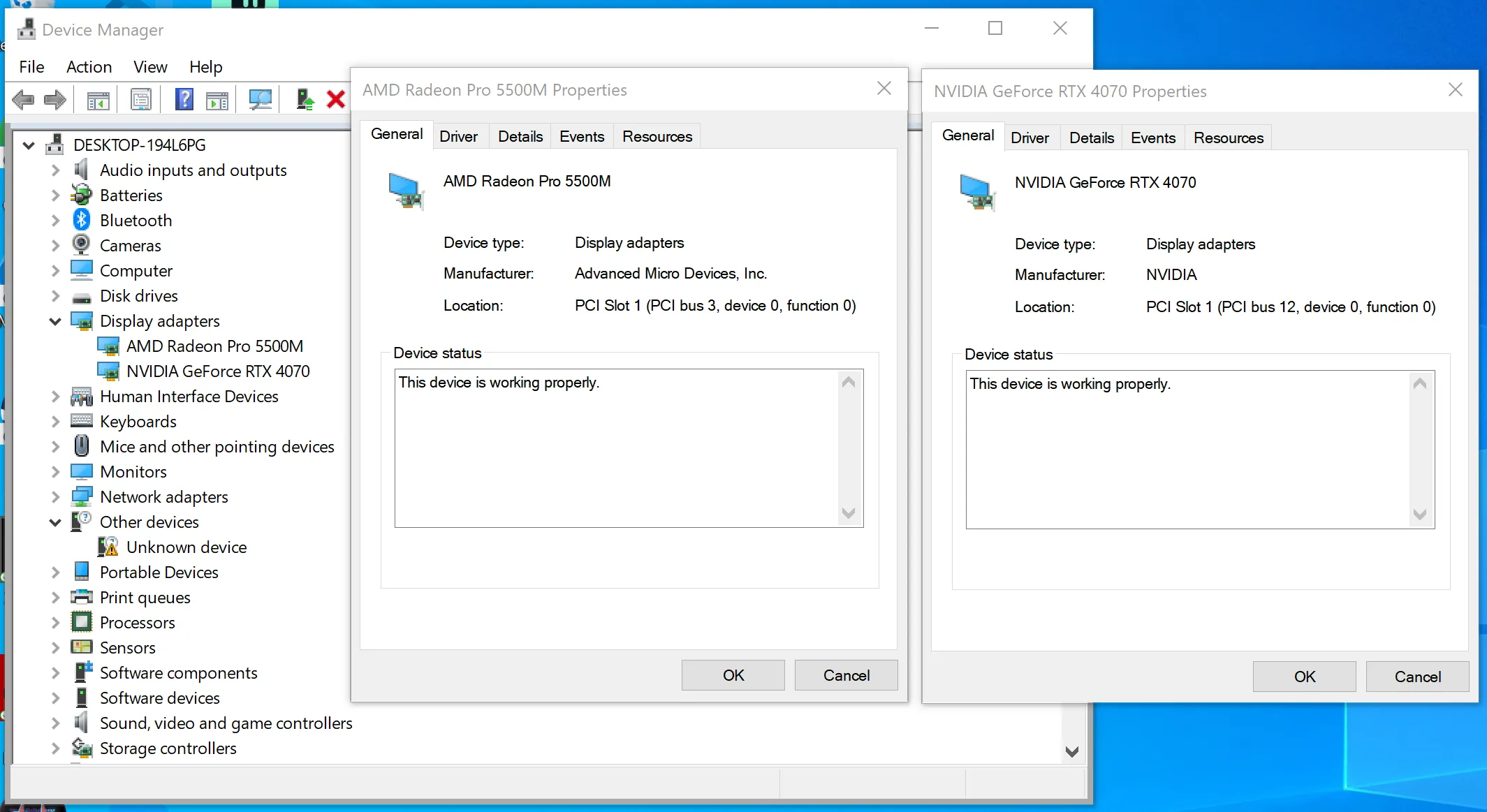Click the Sensors category icon

click(82, 647)
